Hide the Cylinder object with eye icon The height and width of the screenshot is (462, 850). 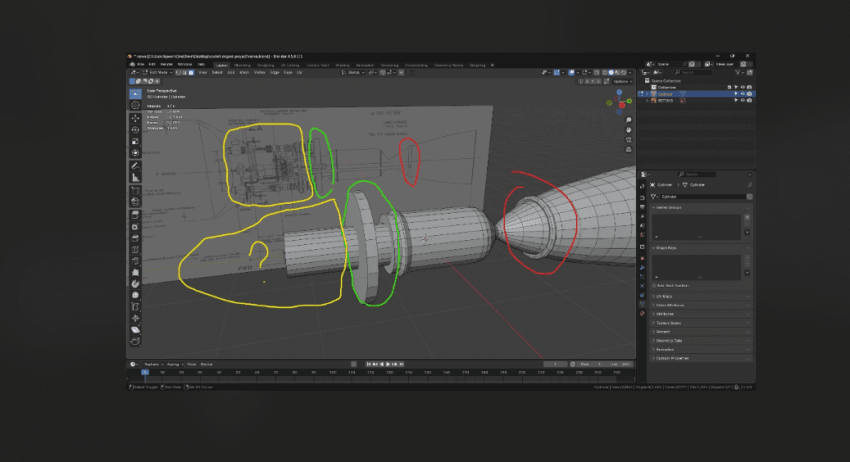point(743,94)
